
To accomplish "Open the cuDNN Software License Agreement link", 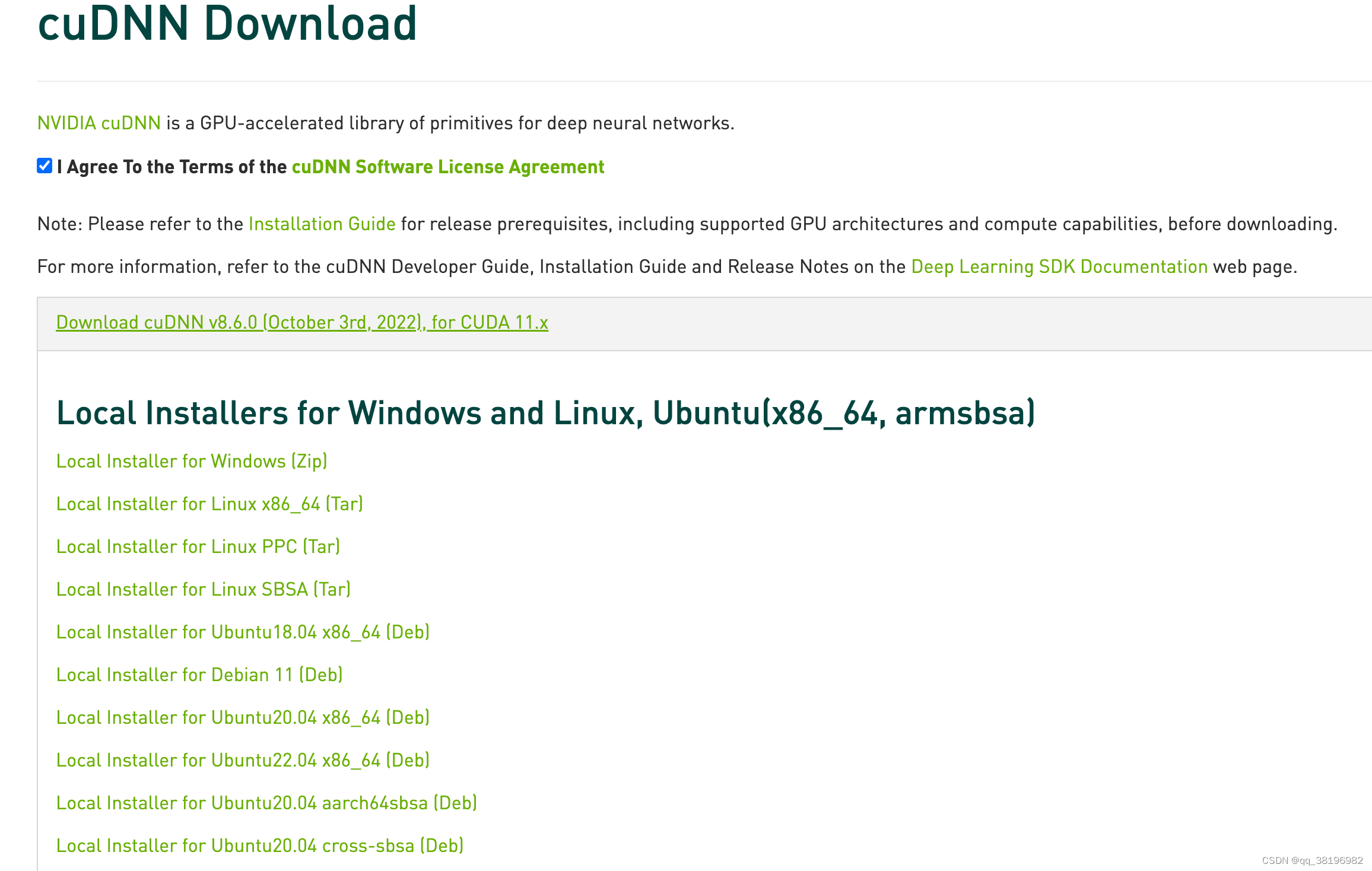I will (448, 167).
